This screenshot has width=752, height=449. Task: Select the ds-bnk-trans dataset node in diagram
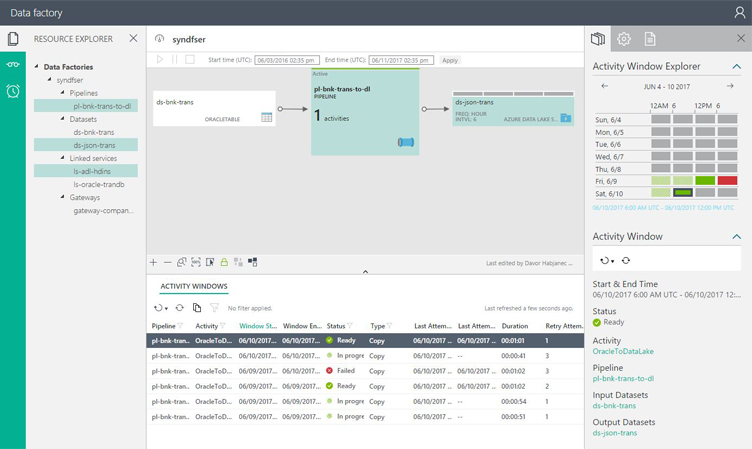[214, 108]
